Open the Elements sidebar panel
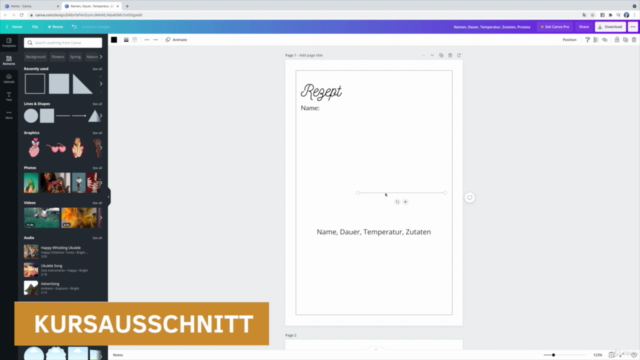 (9, 60)
